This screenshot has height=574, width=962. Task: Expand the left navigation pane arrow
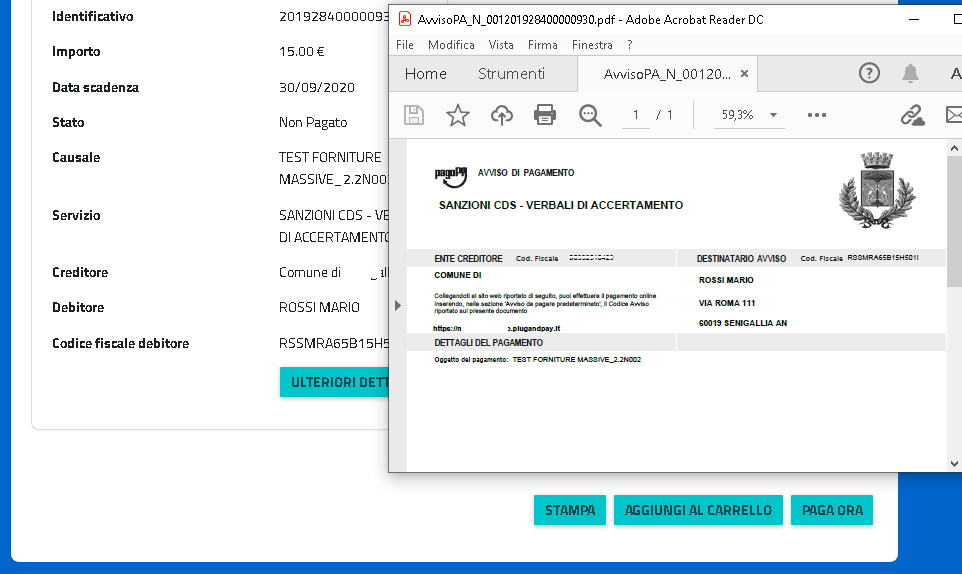398,305
